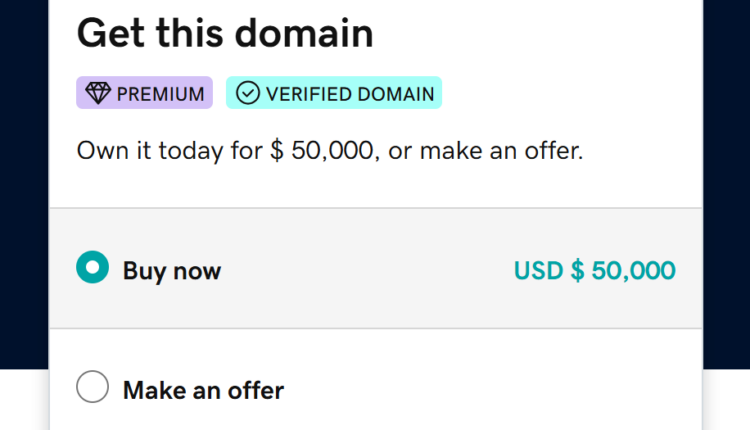Click the 'Buy now' option label

172,270
